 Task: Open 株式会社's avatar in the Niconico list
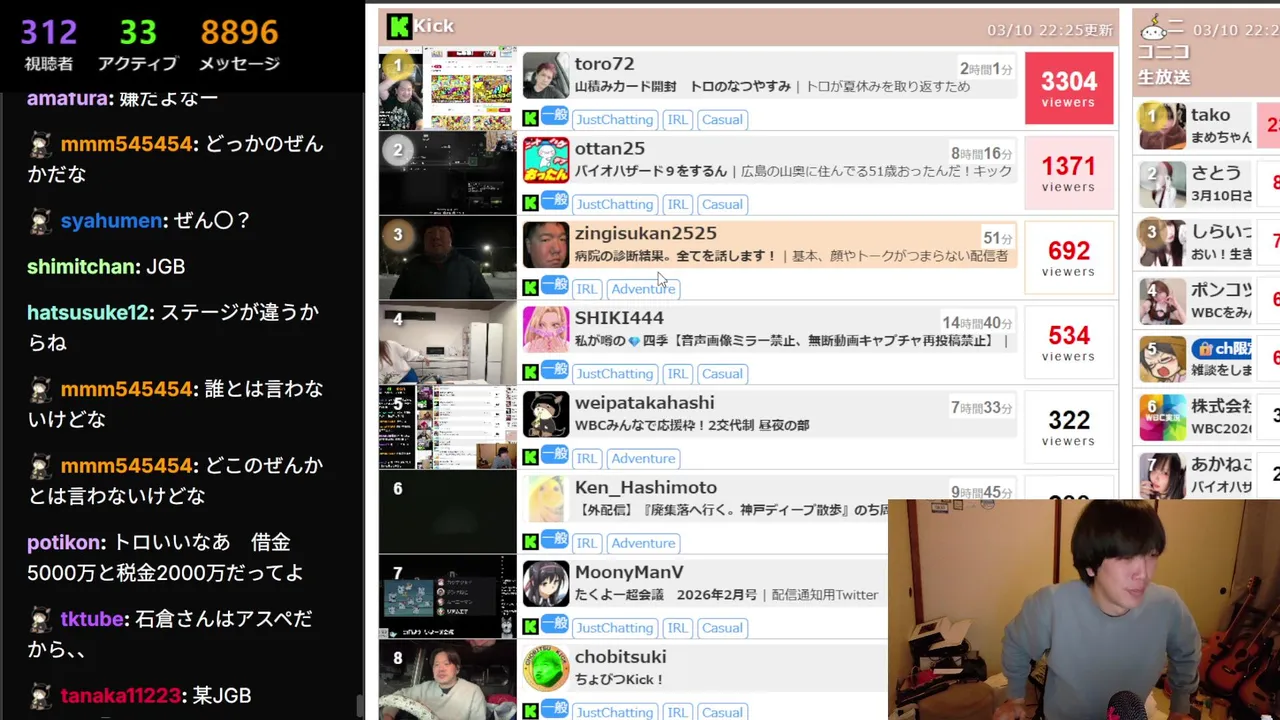[1162, 417]
